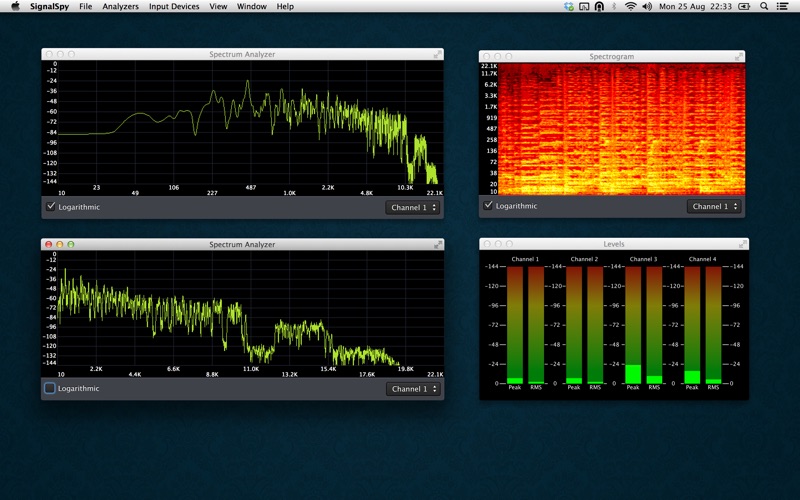800x500 pixels.
Task: Disable Logarithmic in top Spectrum Analyzer
Action: 51,207
